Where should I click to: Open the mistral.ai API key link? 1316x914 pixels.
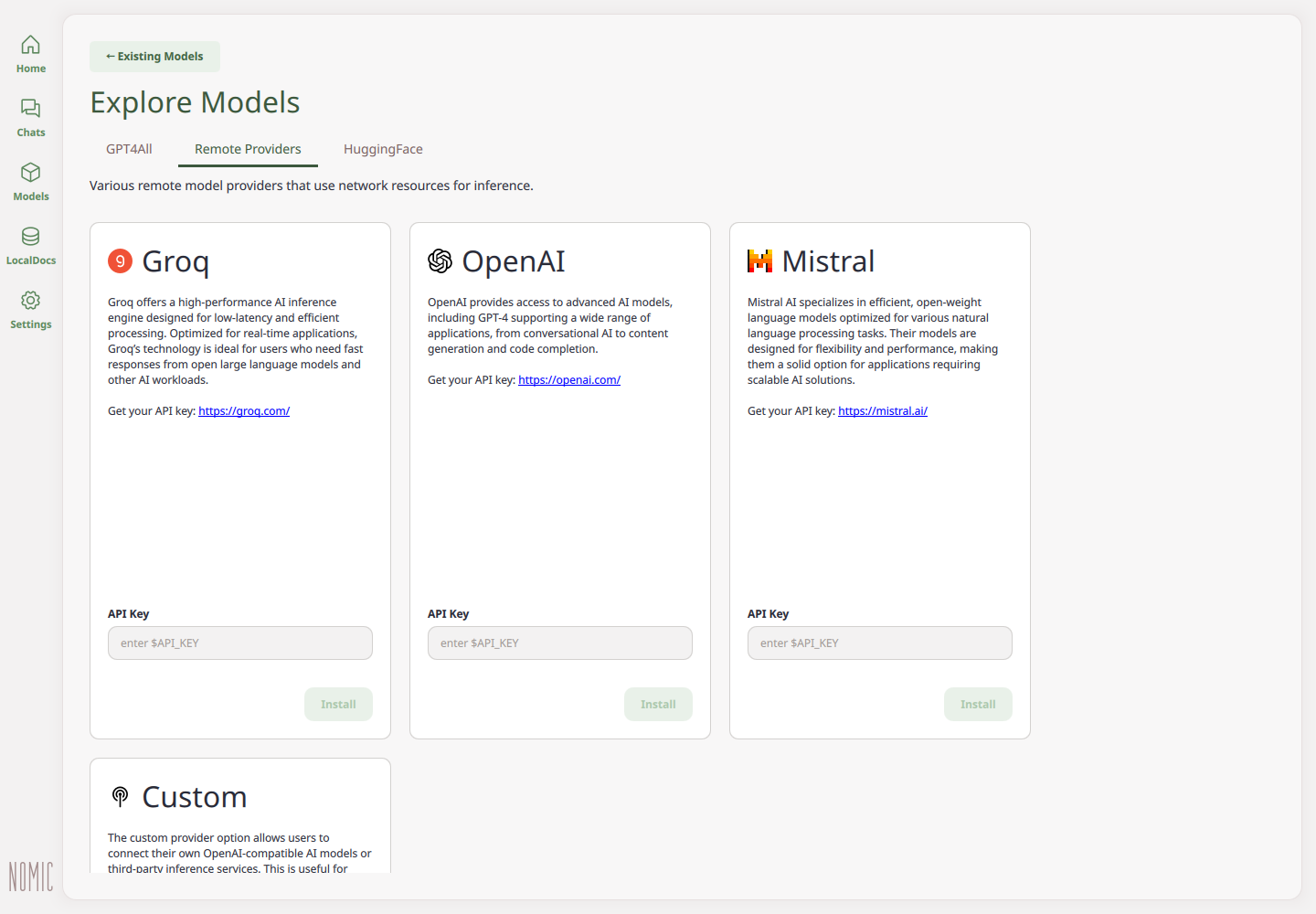883,411
